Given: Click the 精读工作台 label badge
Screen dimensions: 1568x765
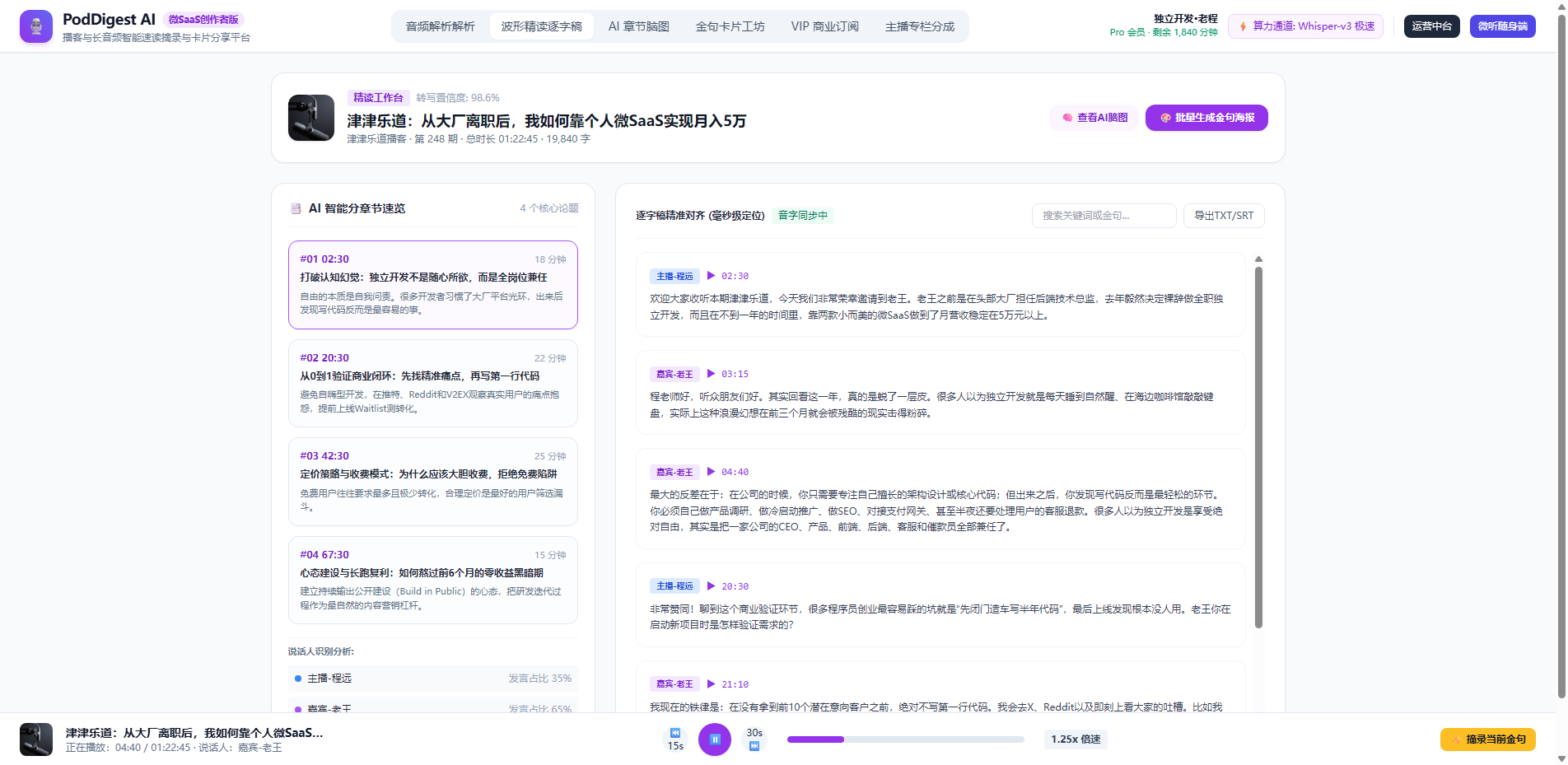Looking at the screenshot, I should 378,98.
